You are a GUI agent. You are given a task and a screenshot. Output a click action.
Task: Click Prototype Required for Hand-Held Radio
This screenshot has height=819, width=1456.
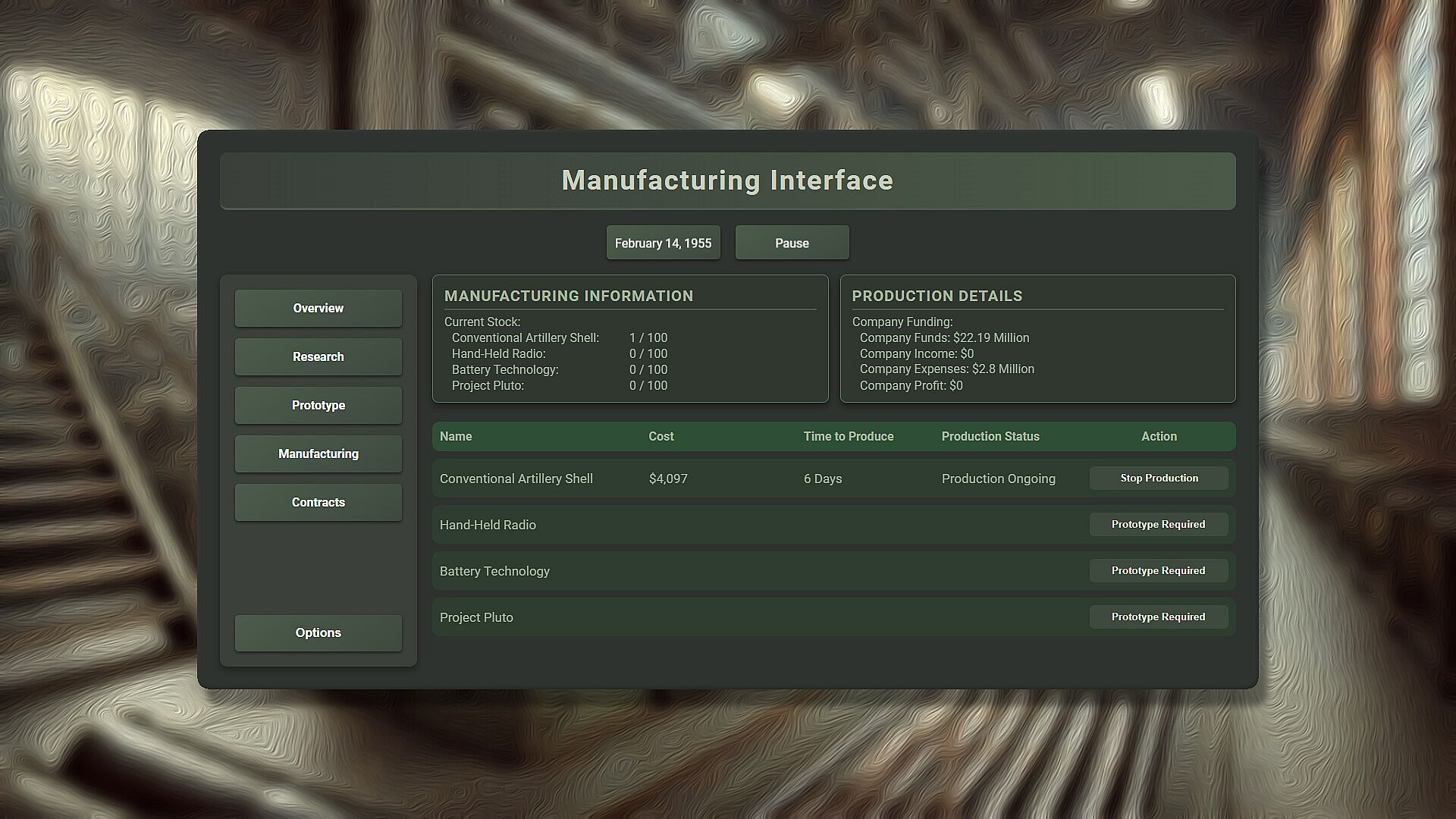[1159, 524]
